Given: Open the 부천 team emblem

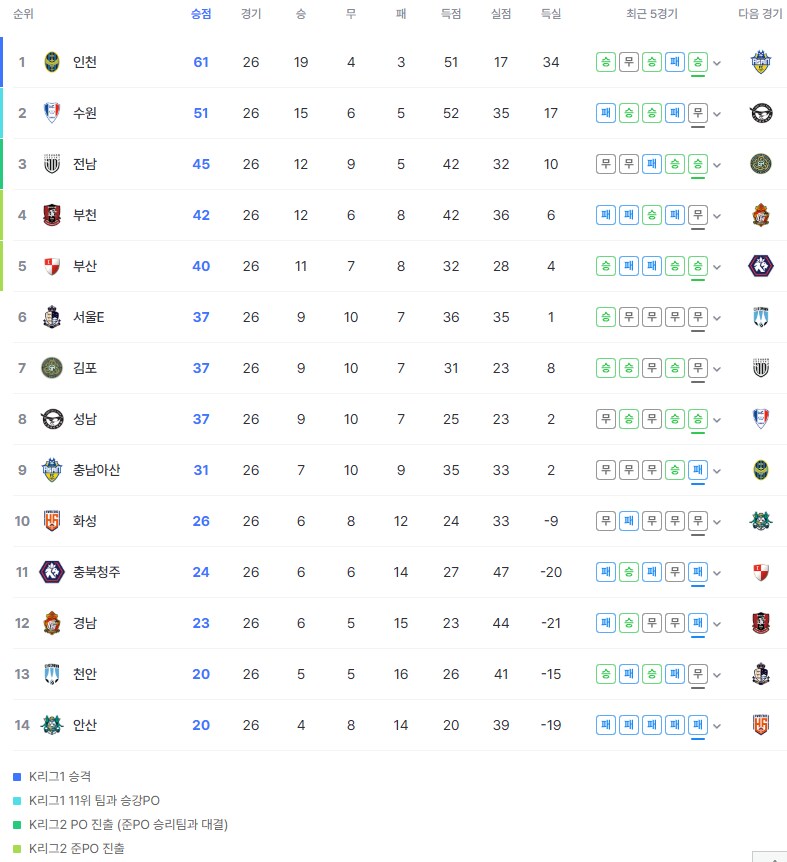Looking at the screenshot, I should pos(52,215).
